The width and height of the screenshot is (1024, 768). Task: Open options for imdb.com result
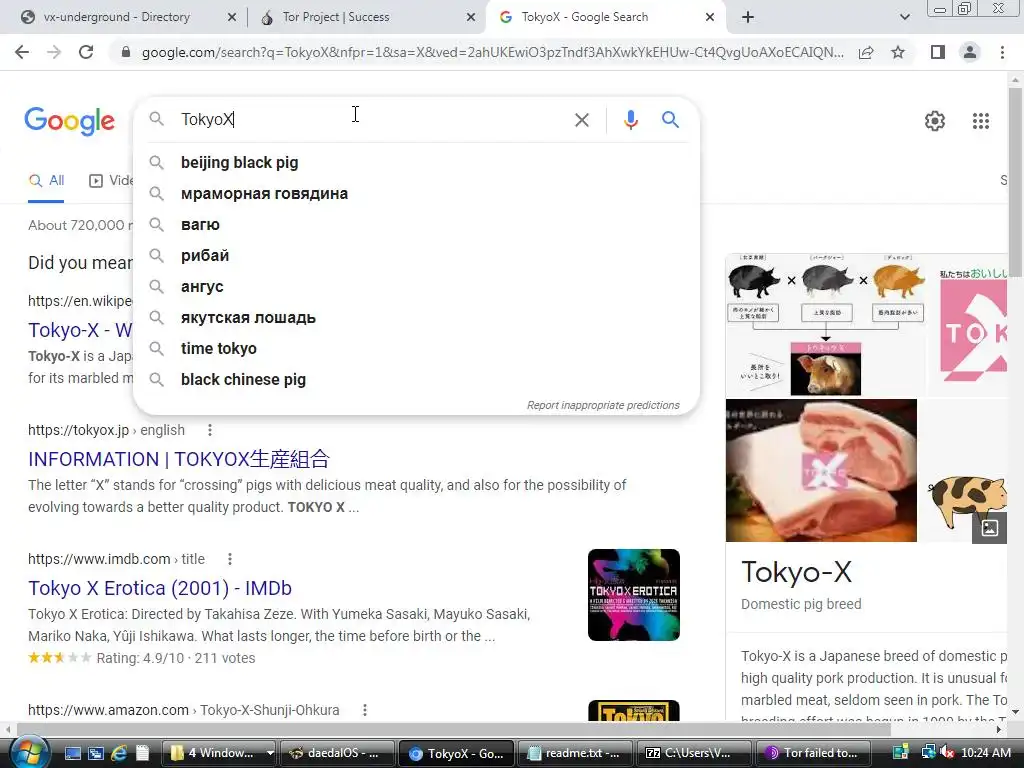coord(229,559)
